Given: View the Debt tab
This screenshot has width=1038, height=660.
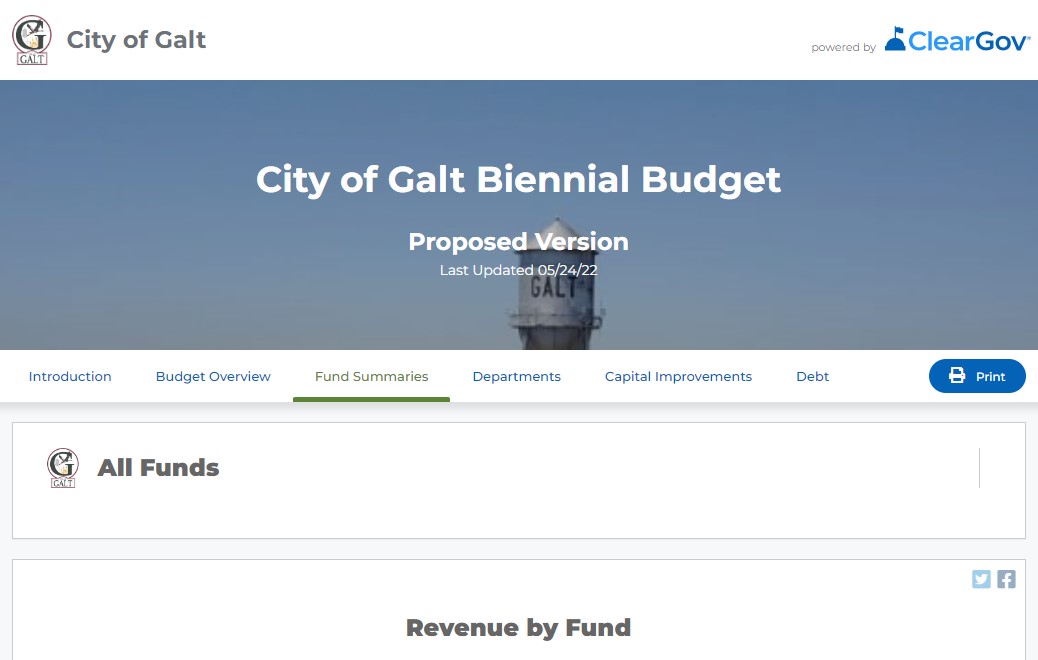Looking at the screenshot, I should (x=812, y=376).
